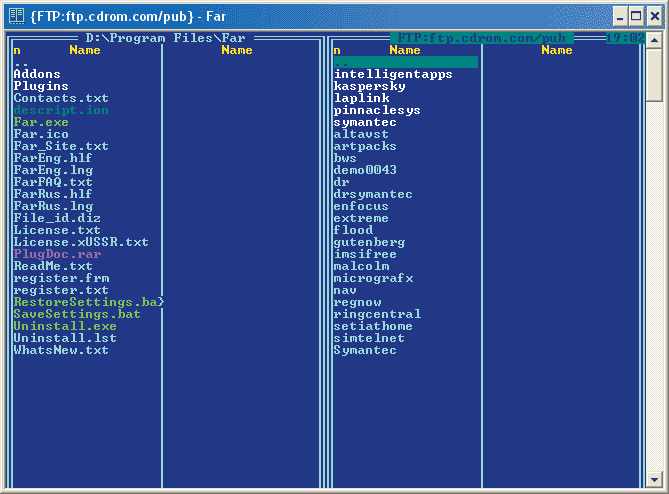Select the Addons folder in left panel
This screenshot has width=669, height=494.
(37, 74)
